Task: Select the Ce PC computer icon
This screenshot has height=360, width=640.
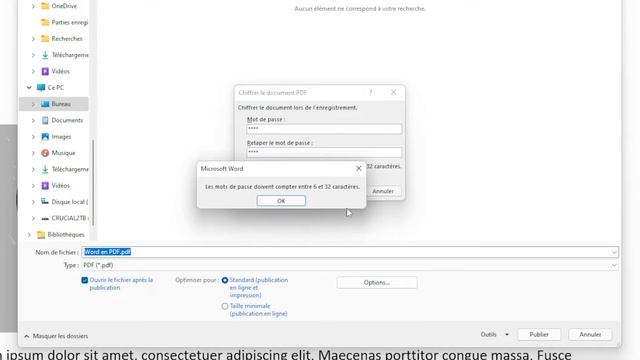Action: click(x=41, y=88)
